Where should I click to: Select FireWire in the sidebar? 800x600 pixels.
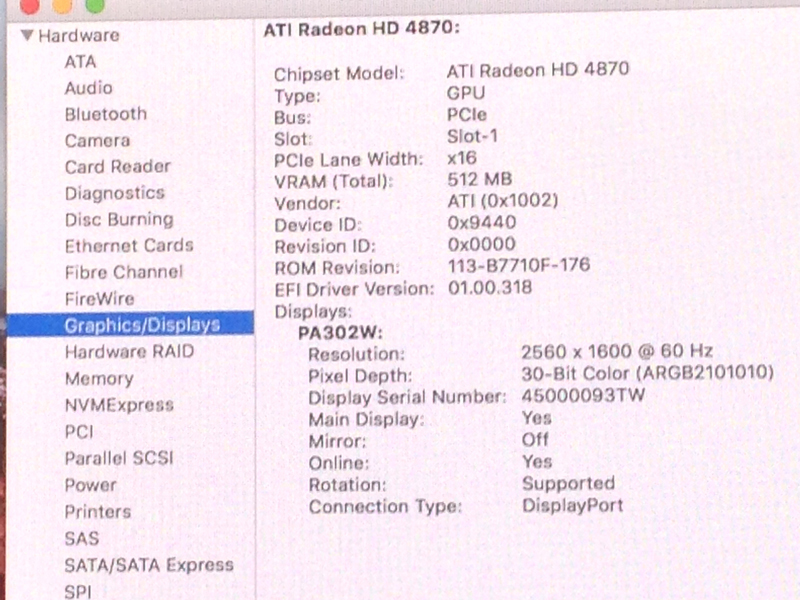click(x=99, y=298)
